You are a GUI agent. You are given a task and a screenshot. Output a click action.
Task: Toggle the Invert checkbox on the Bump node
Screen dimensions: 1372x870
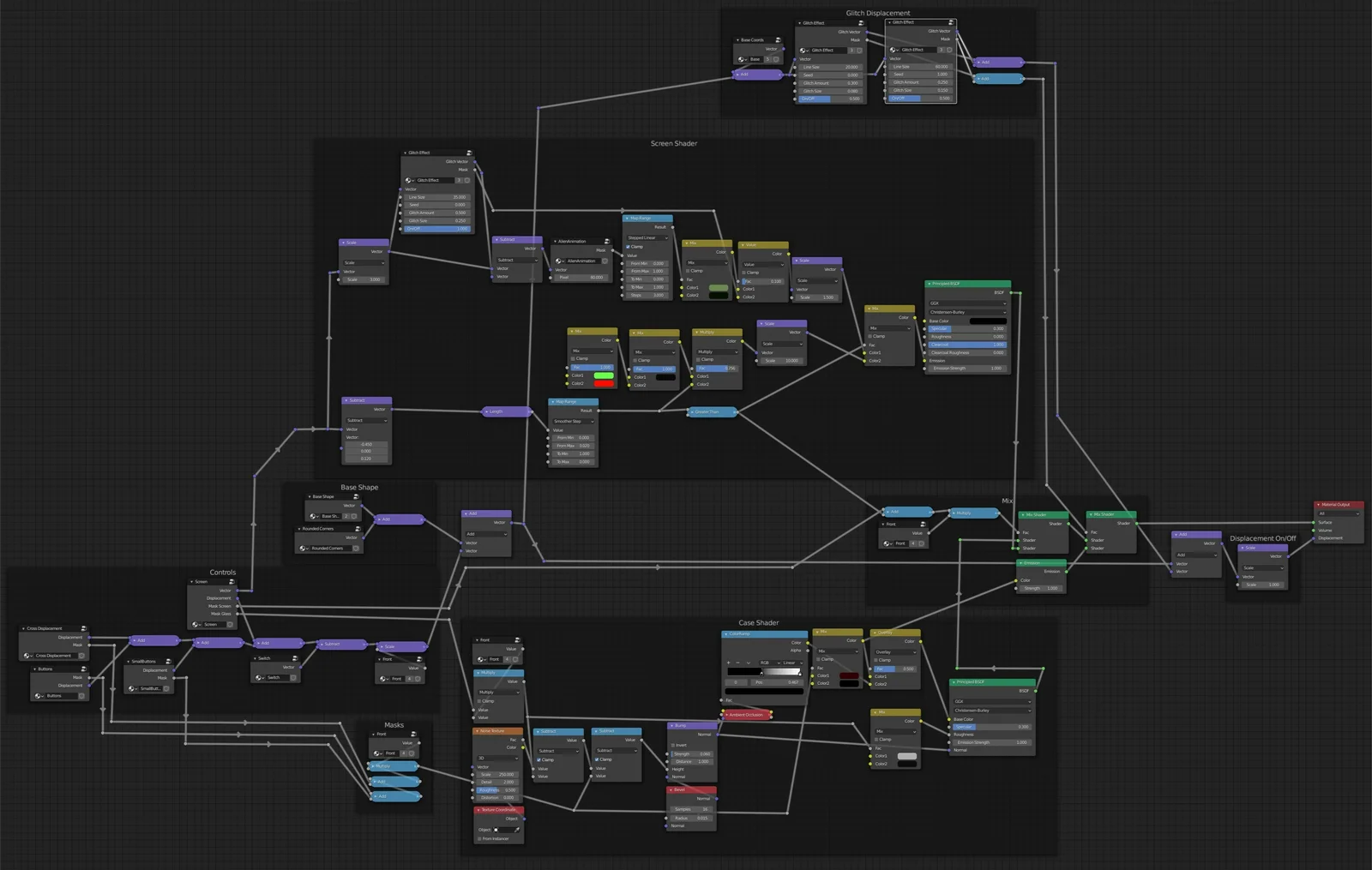pos(673,746)
